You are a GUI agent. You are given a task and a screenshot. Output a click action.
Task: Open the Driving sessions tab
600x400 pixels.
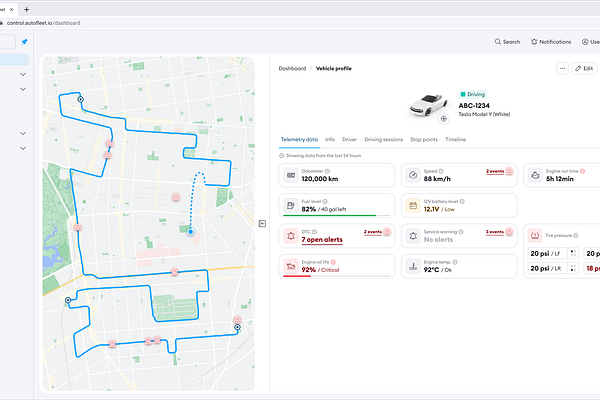point(383,139)
